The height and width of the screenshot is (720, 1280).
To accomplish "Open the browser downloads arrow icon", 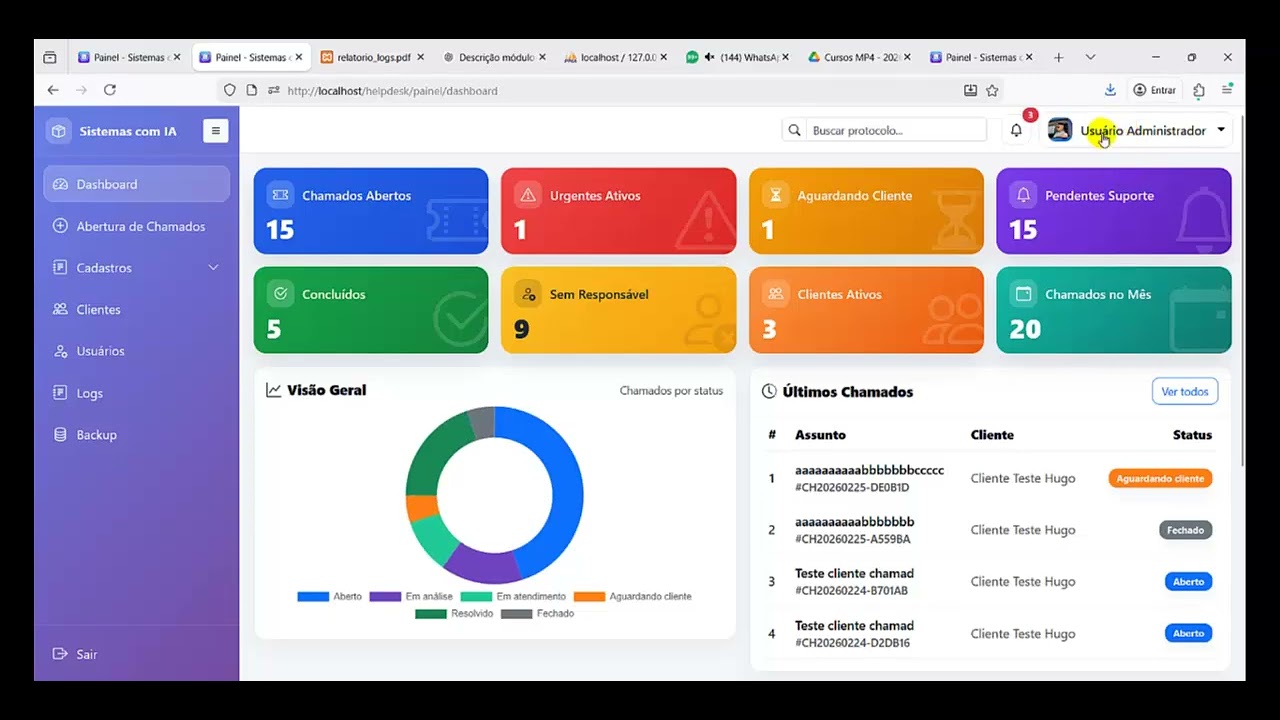I will (1110, 90).
